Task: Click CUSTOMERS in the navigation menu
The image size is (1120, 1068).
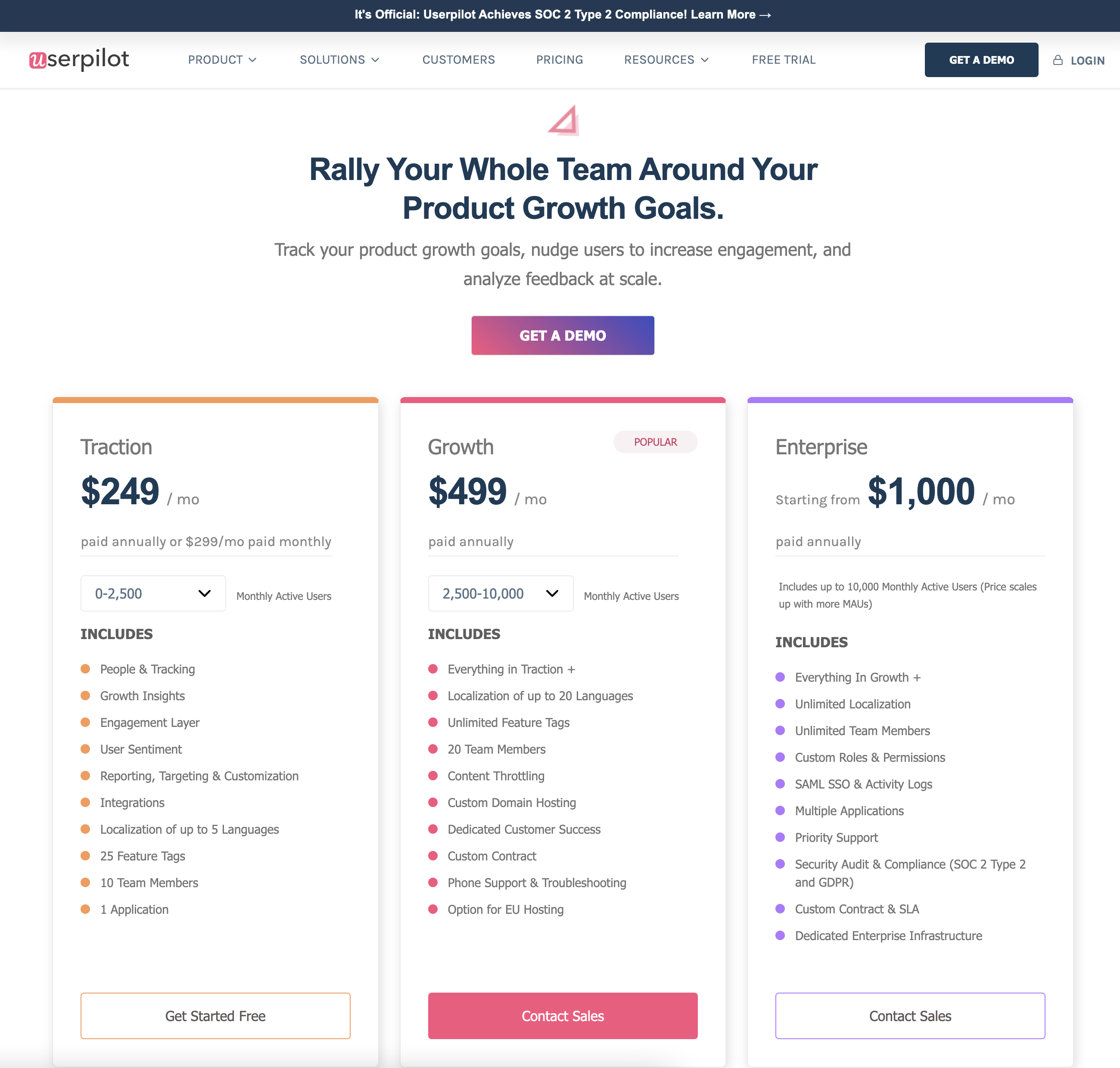Action: click(458, 59)
